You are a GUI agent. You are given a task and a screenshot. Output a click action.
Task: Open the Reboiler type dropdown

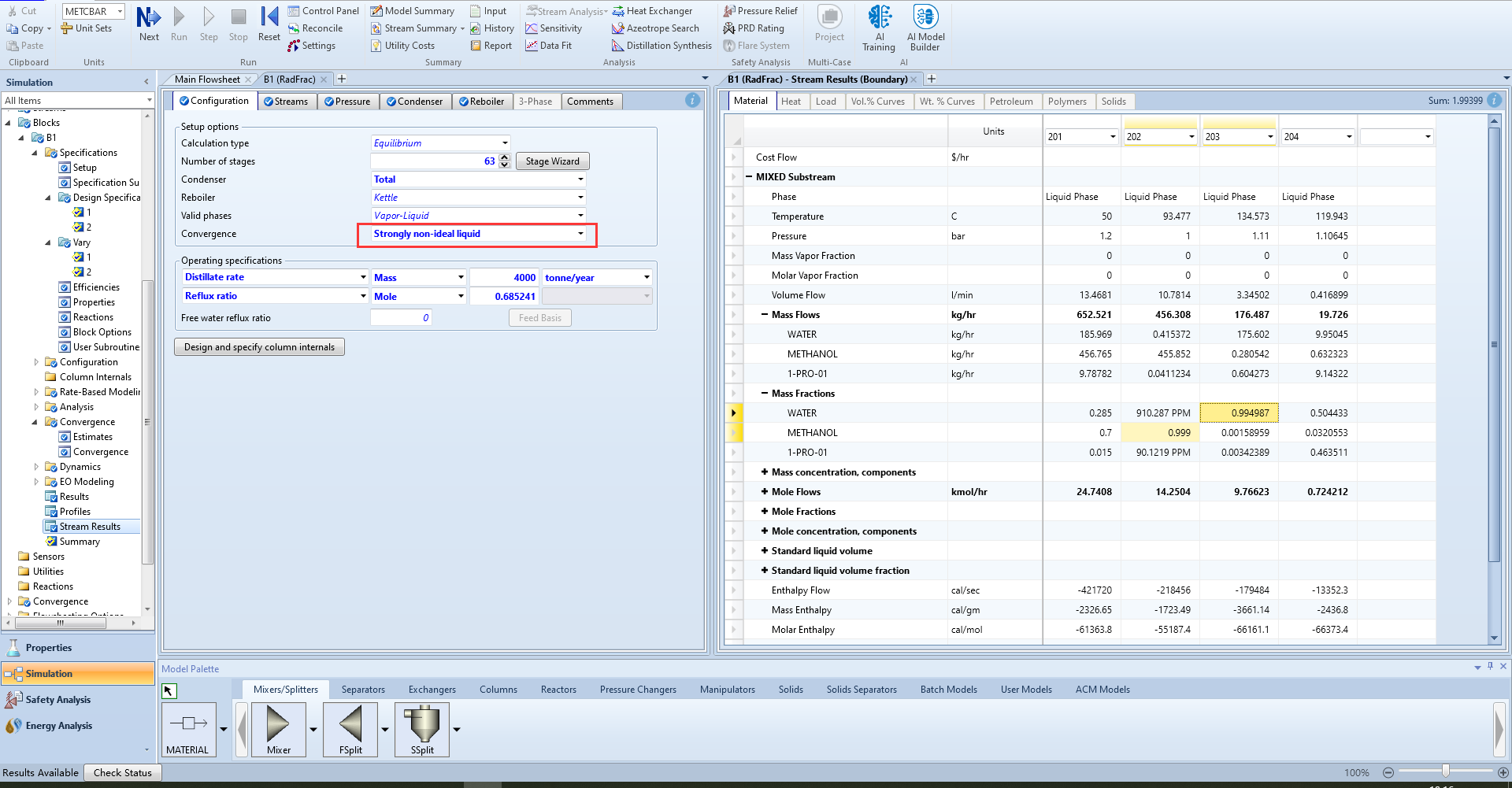tap(580, 198)
